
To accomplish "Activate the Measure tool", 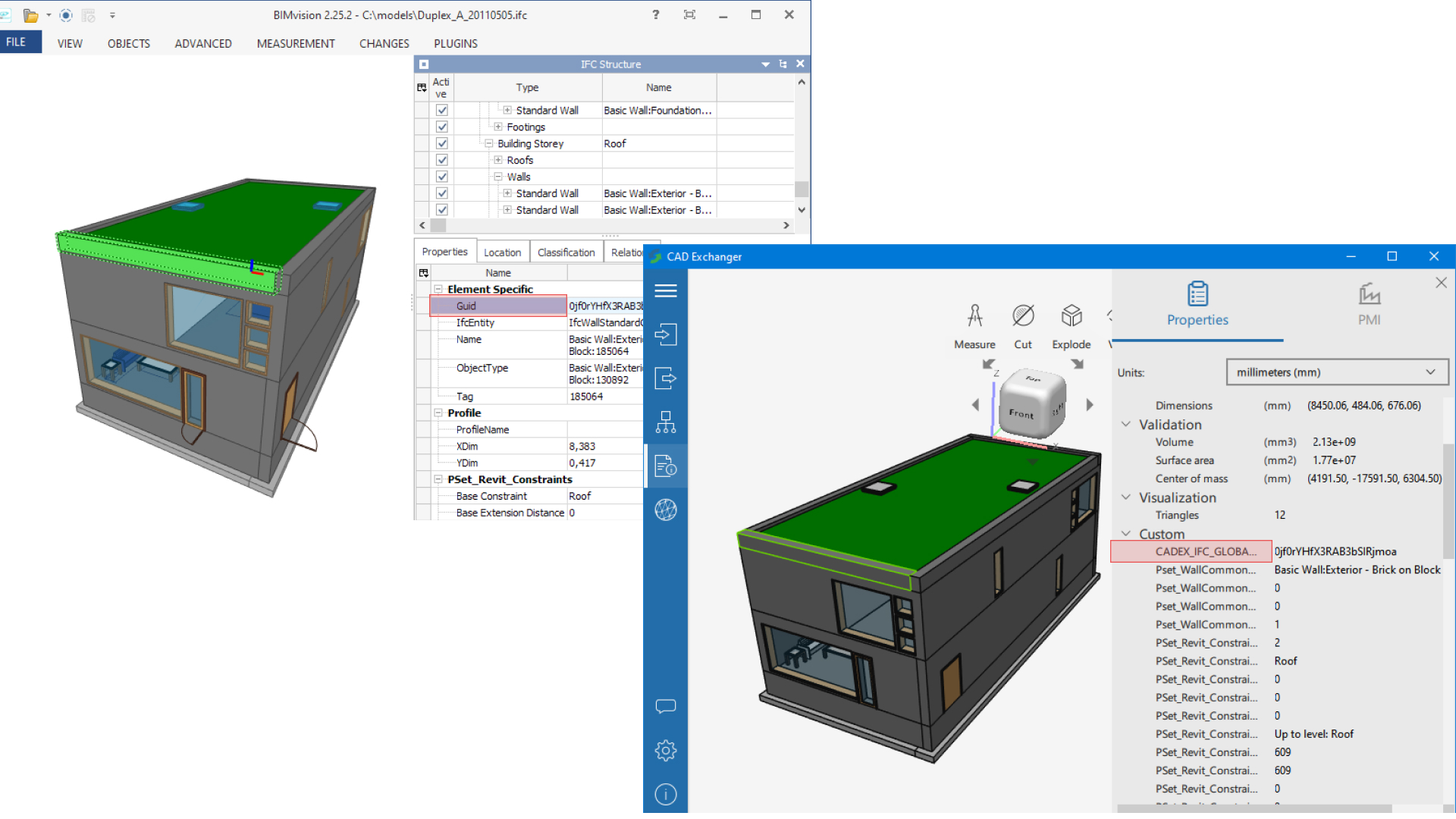I will click(x=974, y=326).
